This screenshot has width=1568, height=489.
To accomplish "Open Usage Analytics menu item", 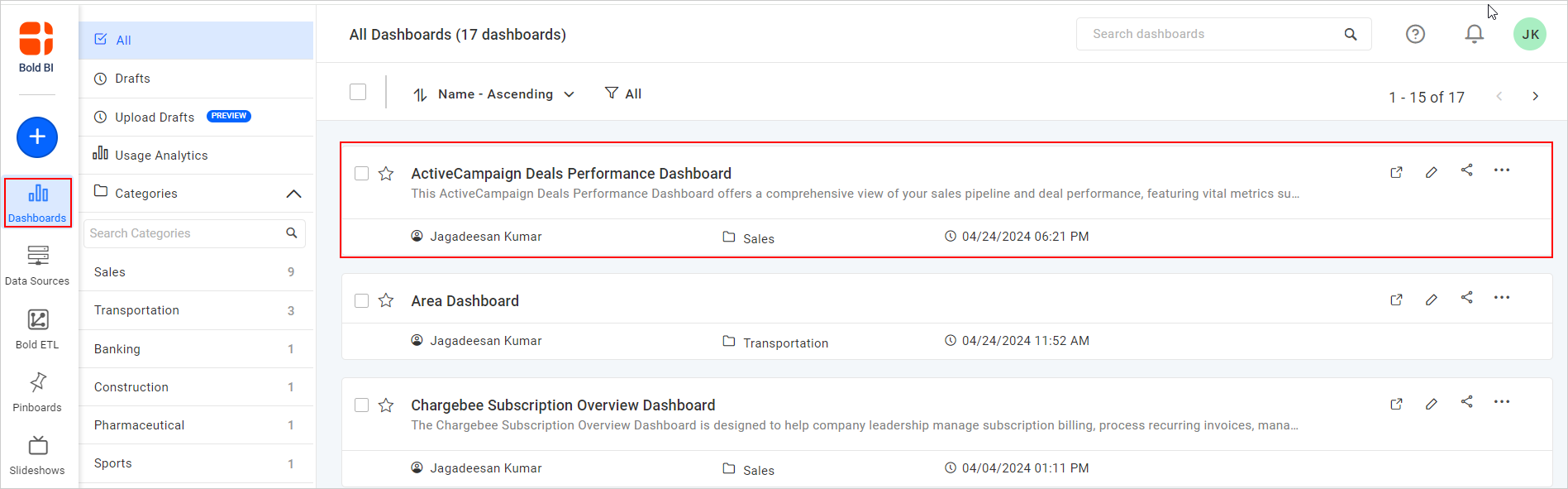I will pyautogui.click(x=196, y=155).
